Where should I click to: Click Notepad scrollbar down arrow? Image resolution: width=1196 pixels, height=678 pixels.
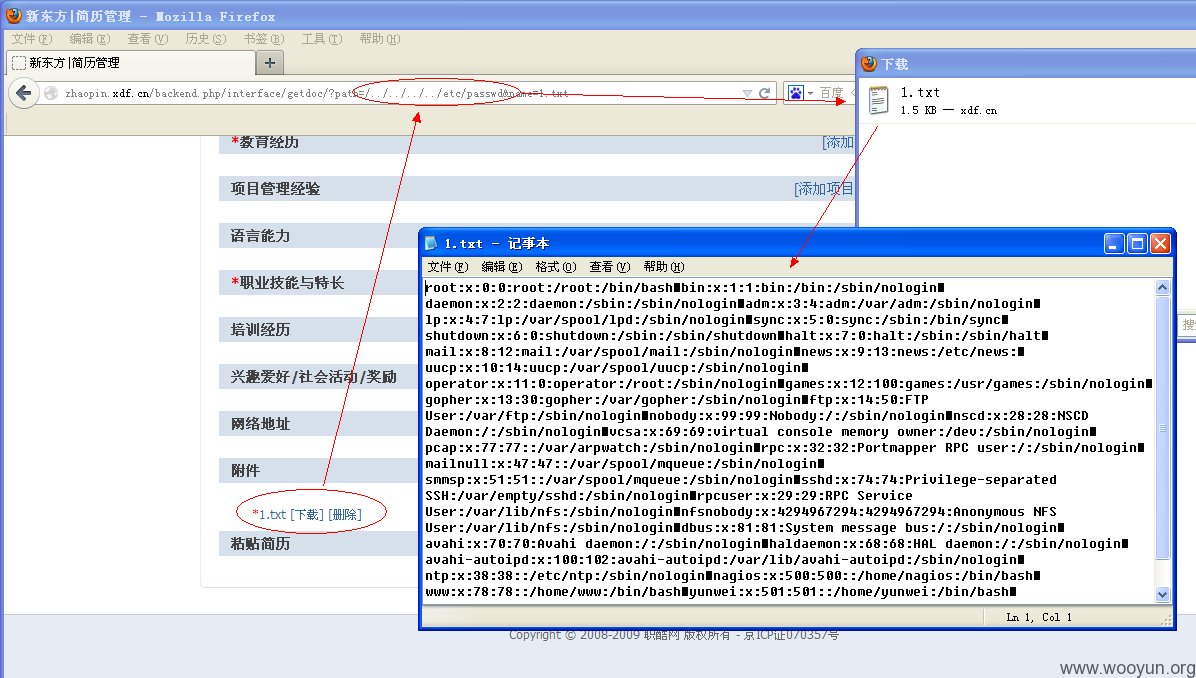pyautogui.click(x=1162, y=594)
